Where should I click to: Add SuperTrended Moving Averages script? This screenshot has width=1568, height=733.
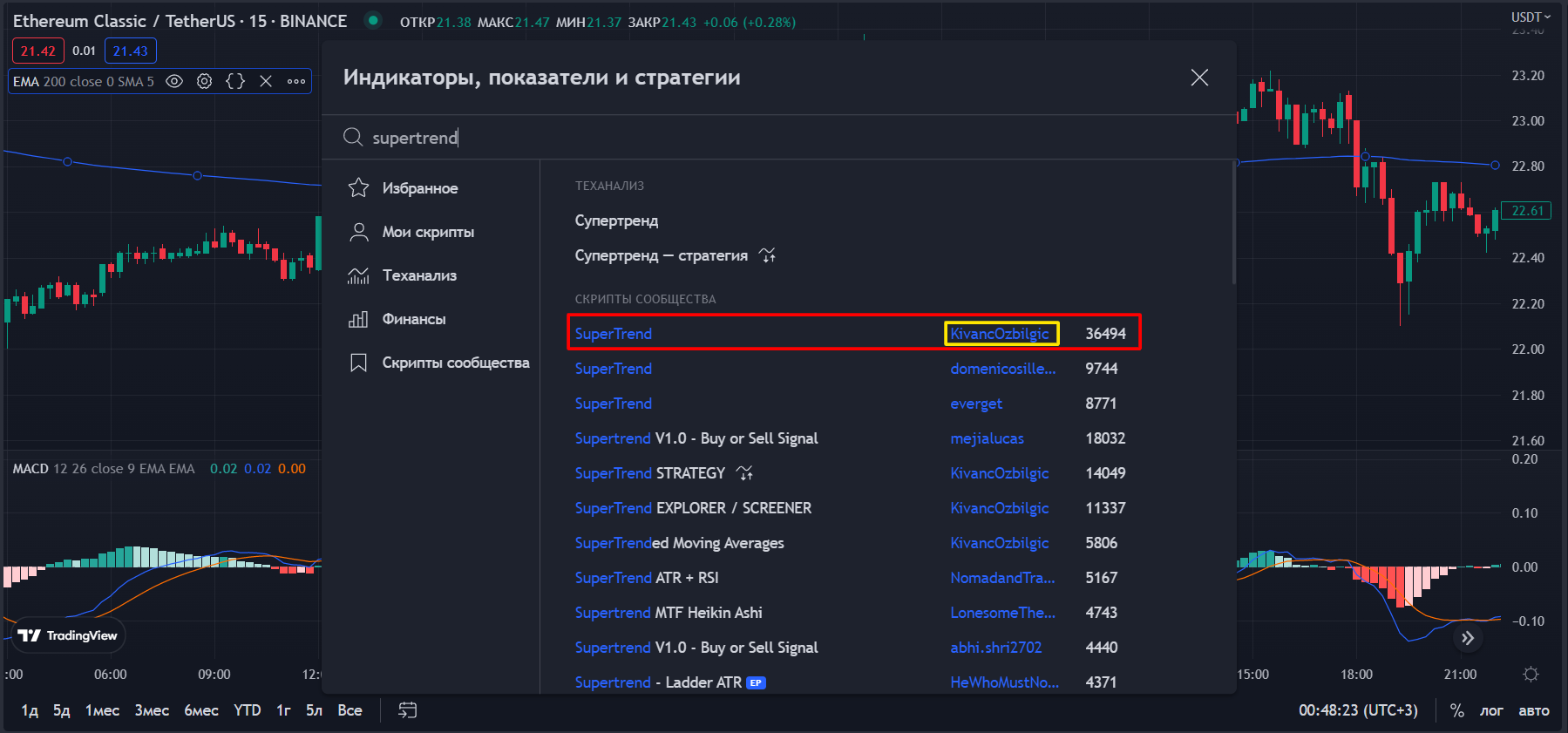[679, 543]
